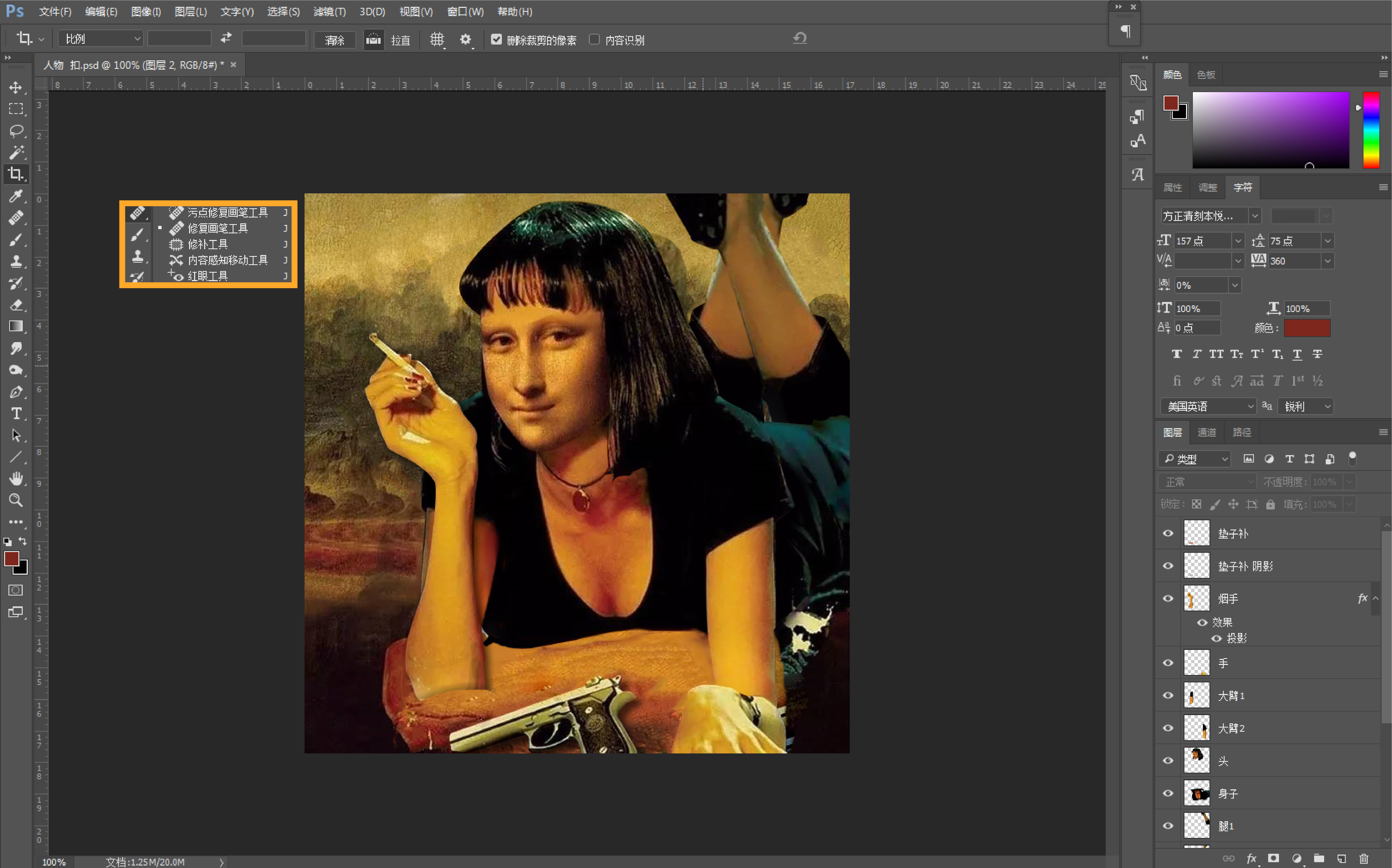Viewport: 1392px width, 868px height.
Task: Open the 滤镜 menu
Action: tap(330, 11)
